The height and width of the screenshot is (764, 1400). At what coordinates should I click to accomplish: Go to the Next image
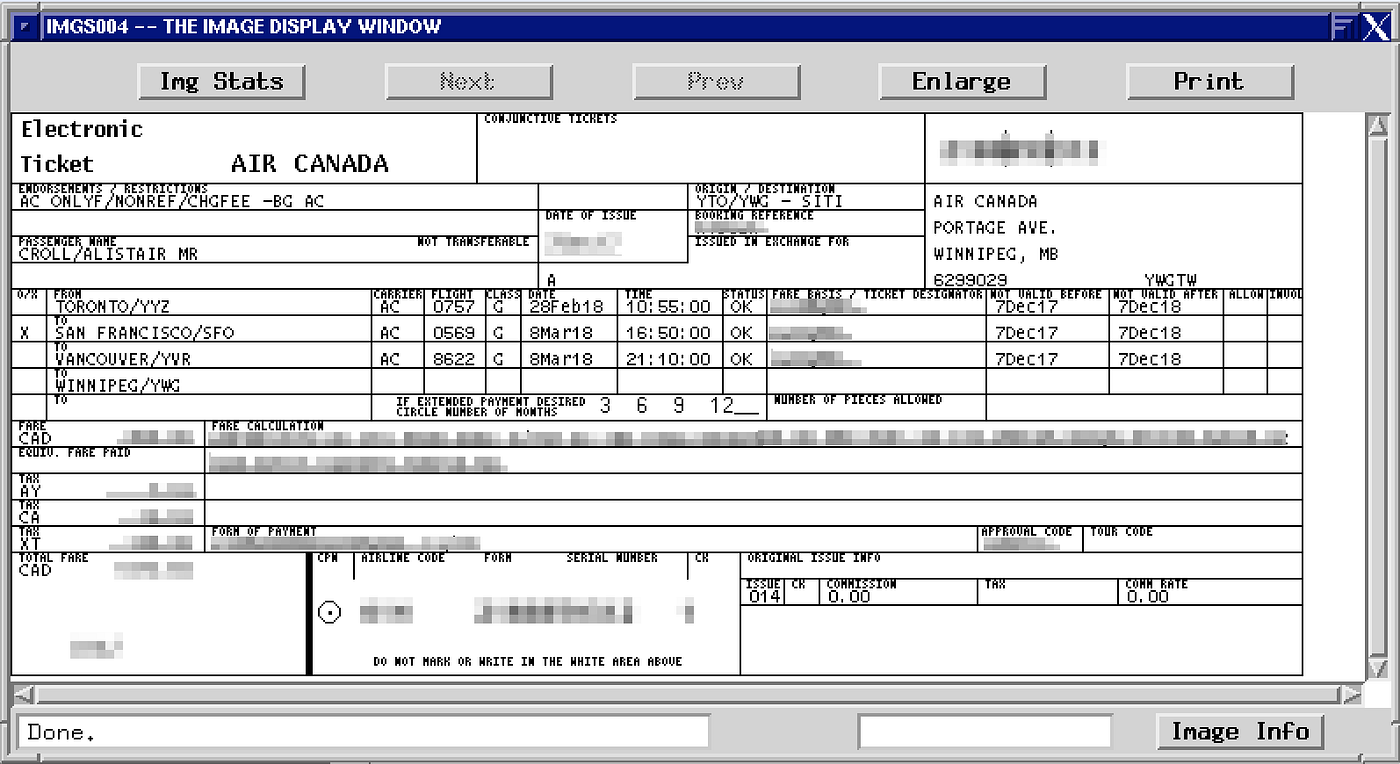click(x=468, y=82)
